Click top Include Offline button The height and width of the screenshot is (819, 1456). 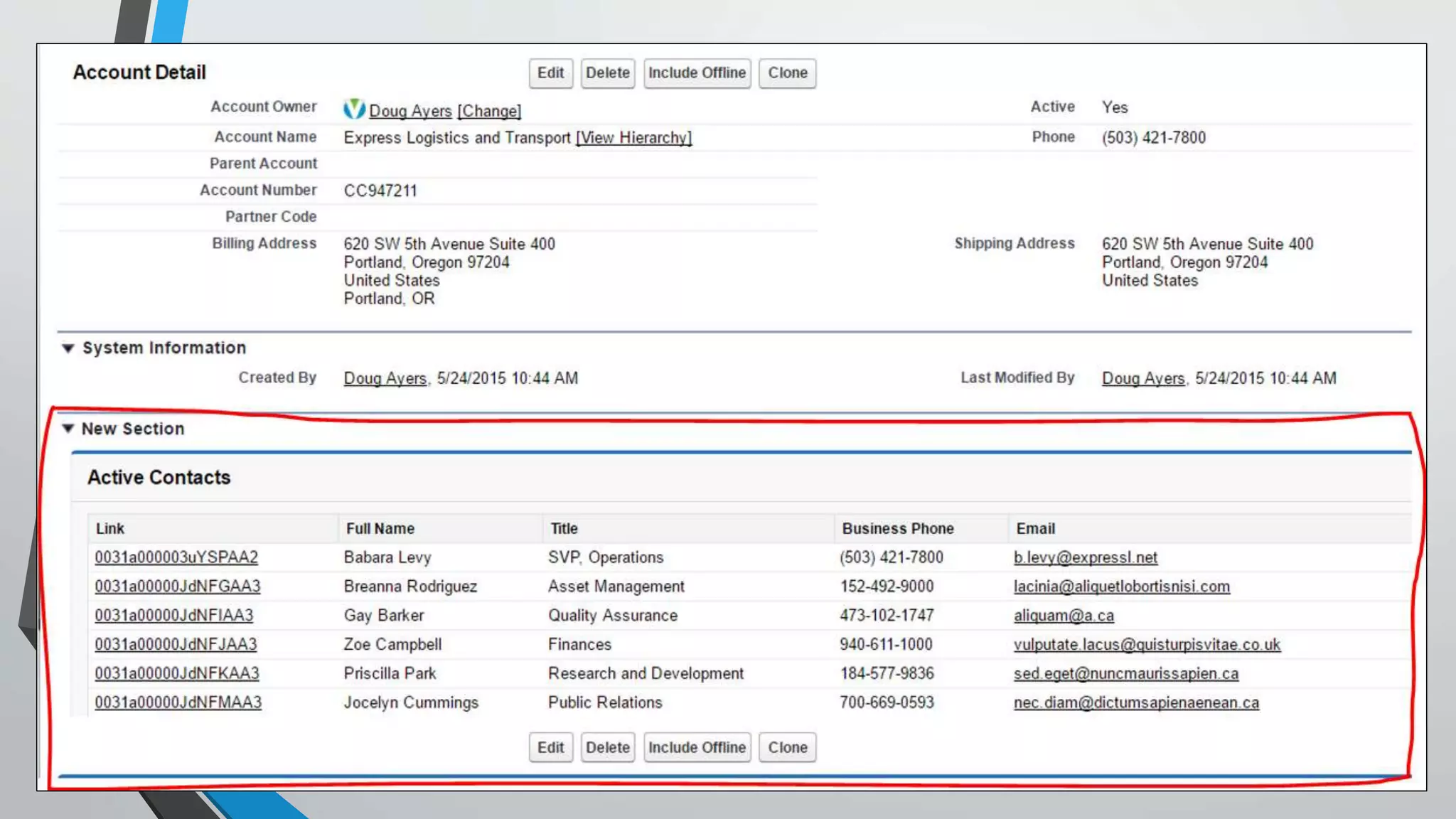[697, 73]
